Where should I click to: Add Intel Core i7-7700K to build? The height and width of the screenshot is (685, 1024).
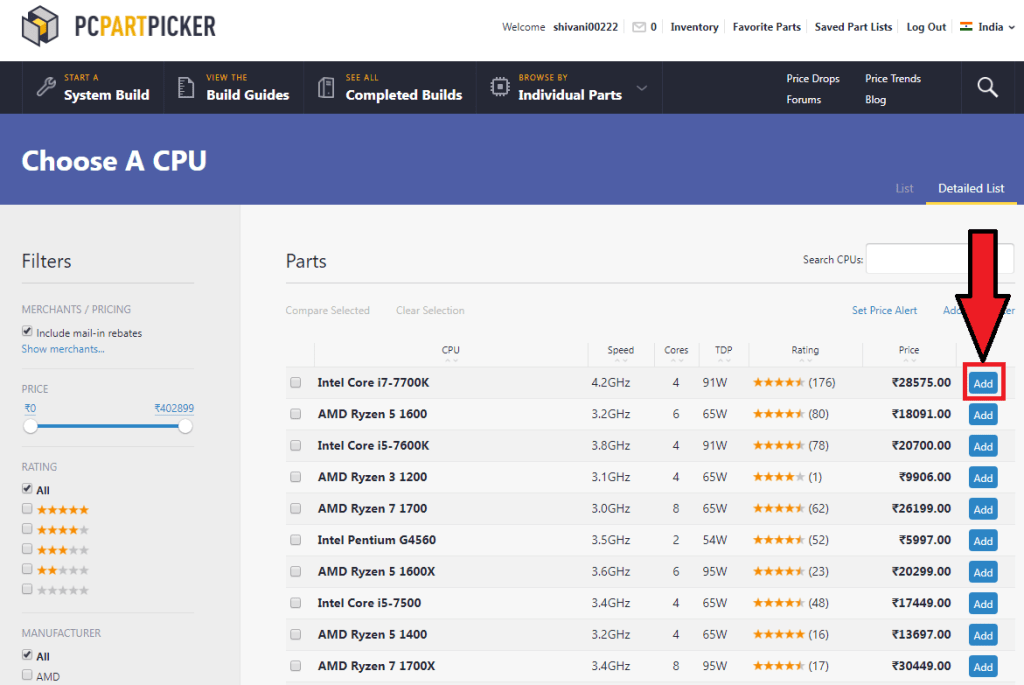pos(983,383)
